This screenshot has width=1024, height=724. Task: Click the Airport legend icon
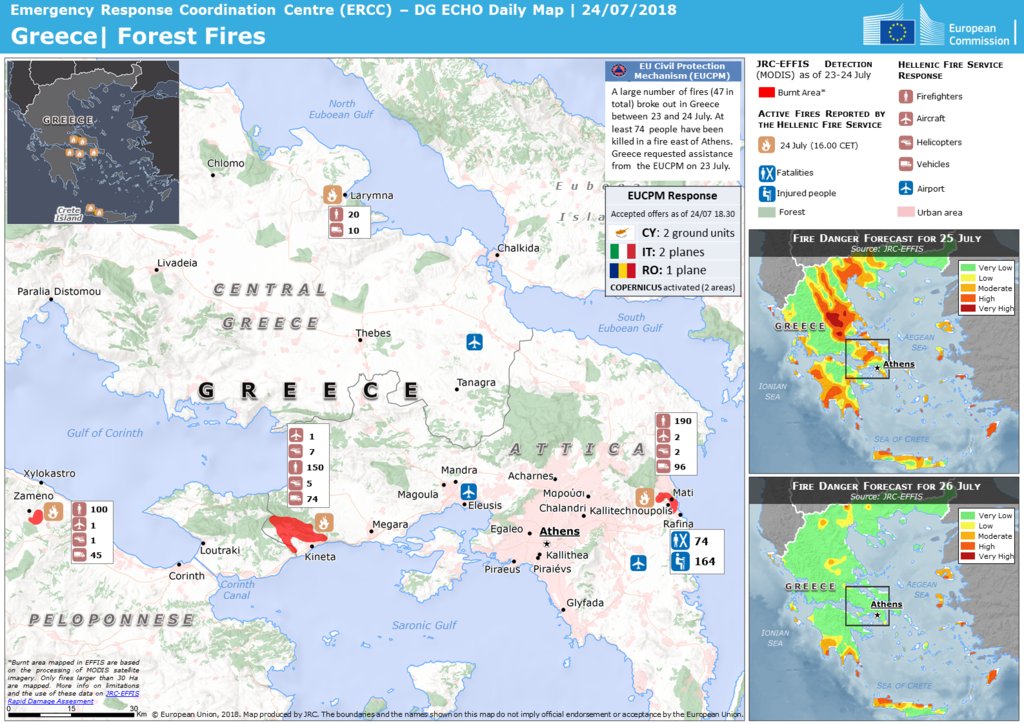[x=905, y=188]
